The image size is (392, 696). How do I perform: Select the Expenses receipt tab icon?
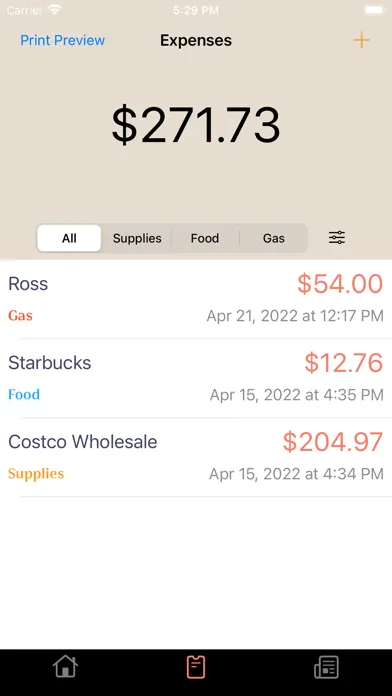(196, 668)
